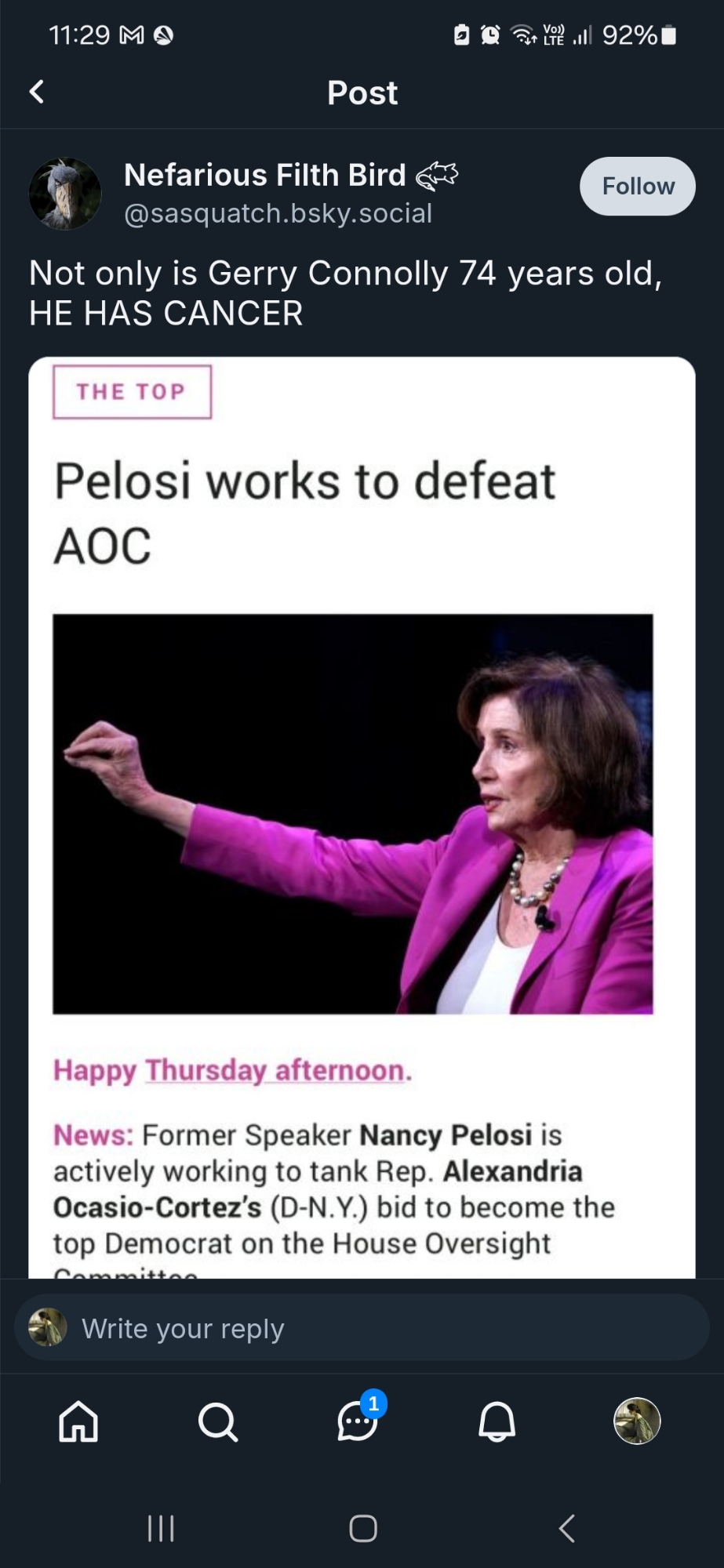Tap your small avatar beside the reply box
The height and width of the screenshot is (1568, 724).
point(47,1328)
